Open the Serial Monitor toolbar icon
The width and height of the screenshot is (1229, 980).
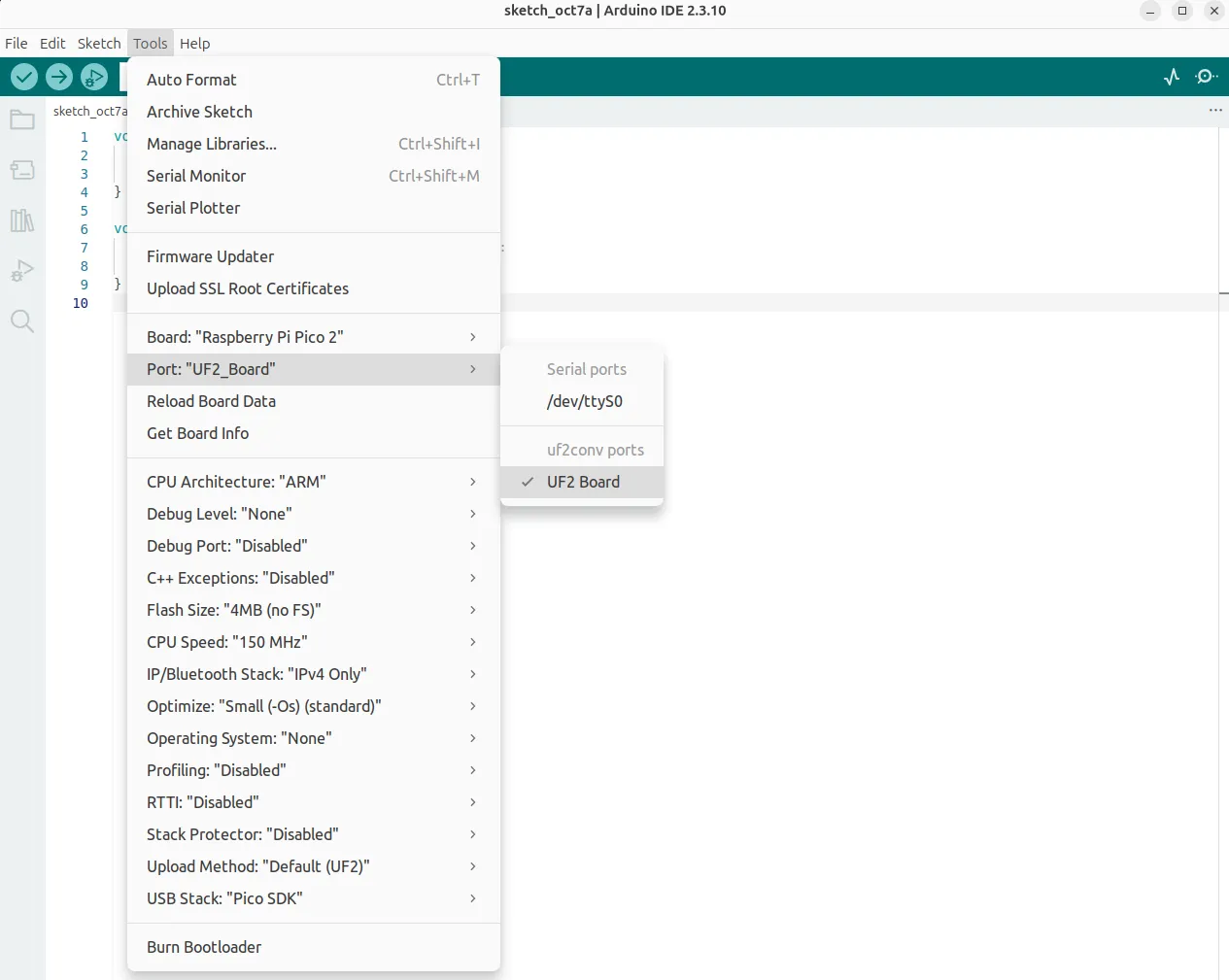(x=1207, y=77)
